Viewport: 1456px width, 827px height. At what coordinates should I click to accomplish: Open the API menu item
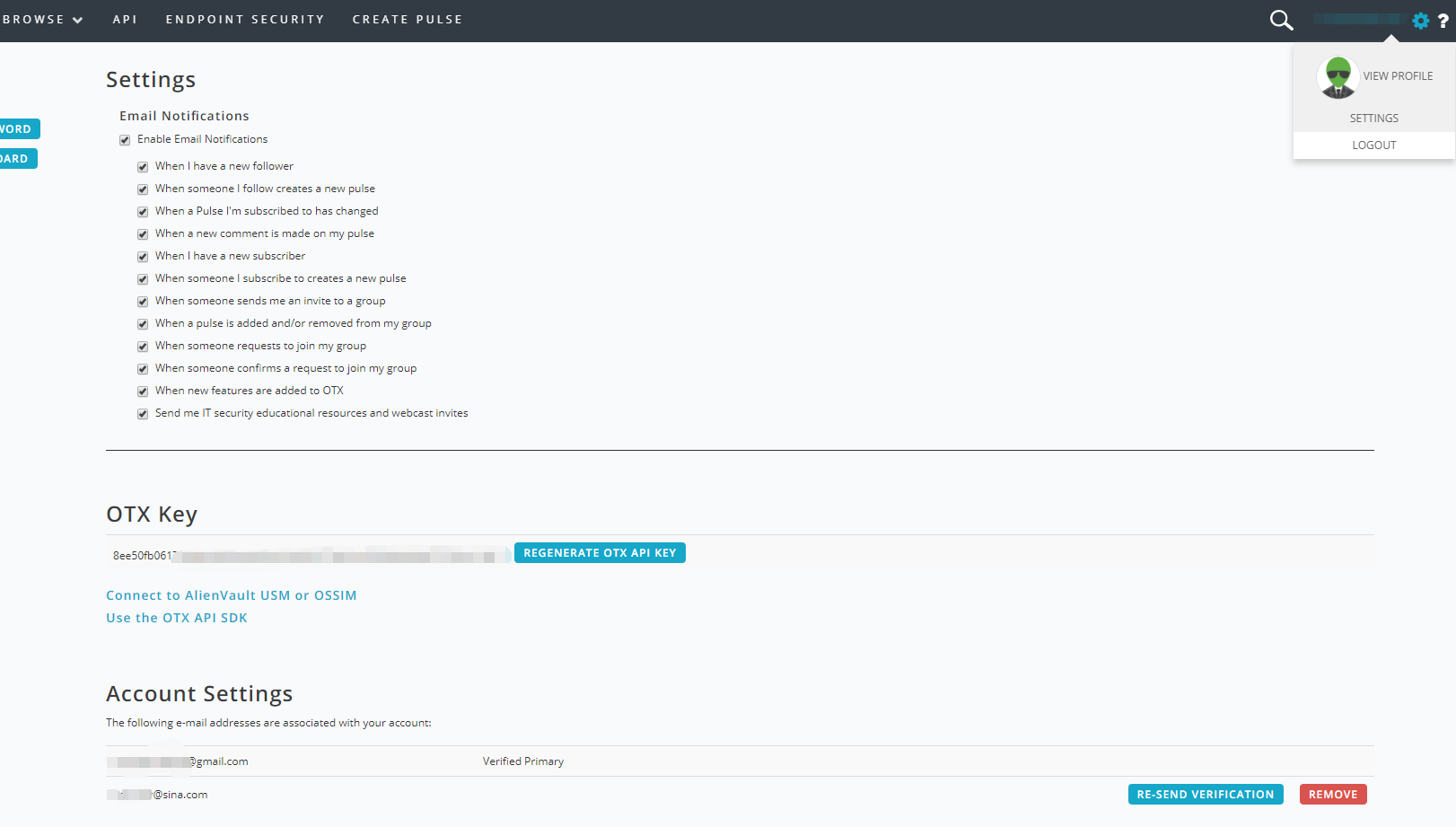click(125, 20)
